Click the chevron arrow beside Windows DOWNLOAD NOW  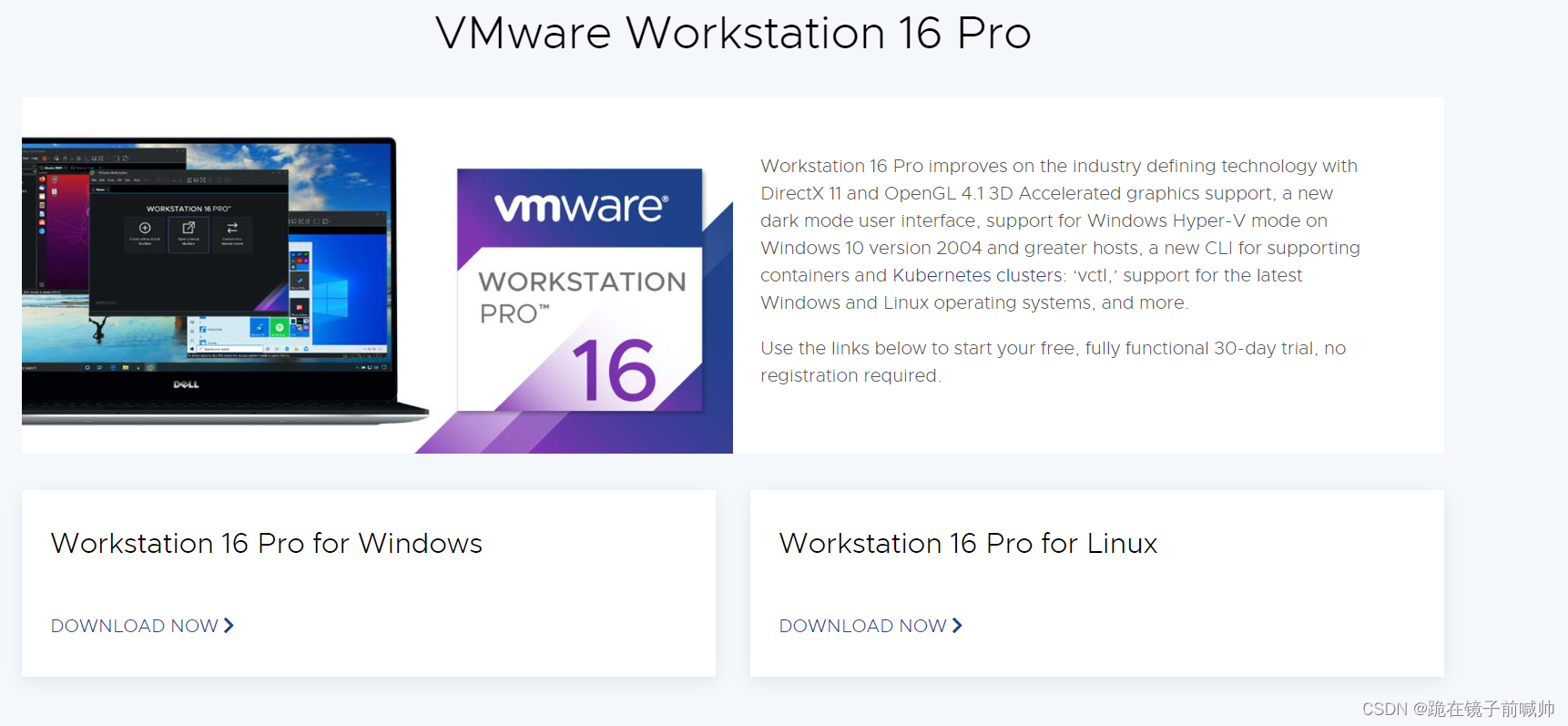click(229, 626)
